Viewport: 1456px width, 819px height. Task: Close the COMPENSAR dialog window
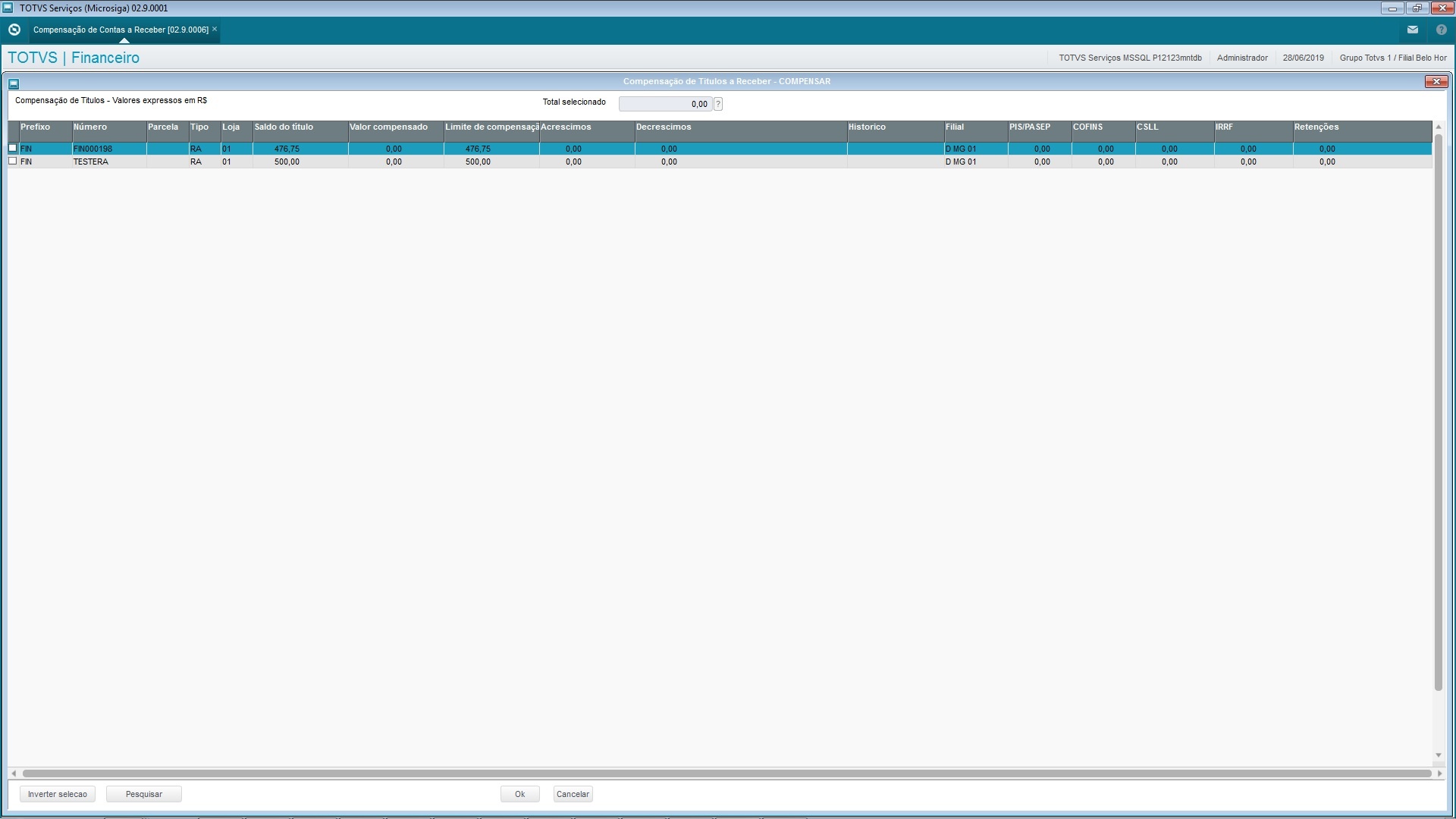point(1436,81)
